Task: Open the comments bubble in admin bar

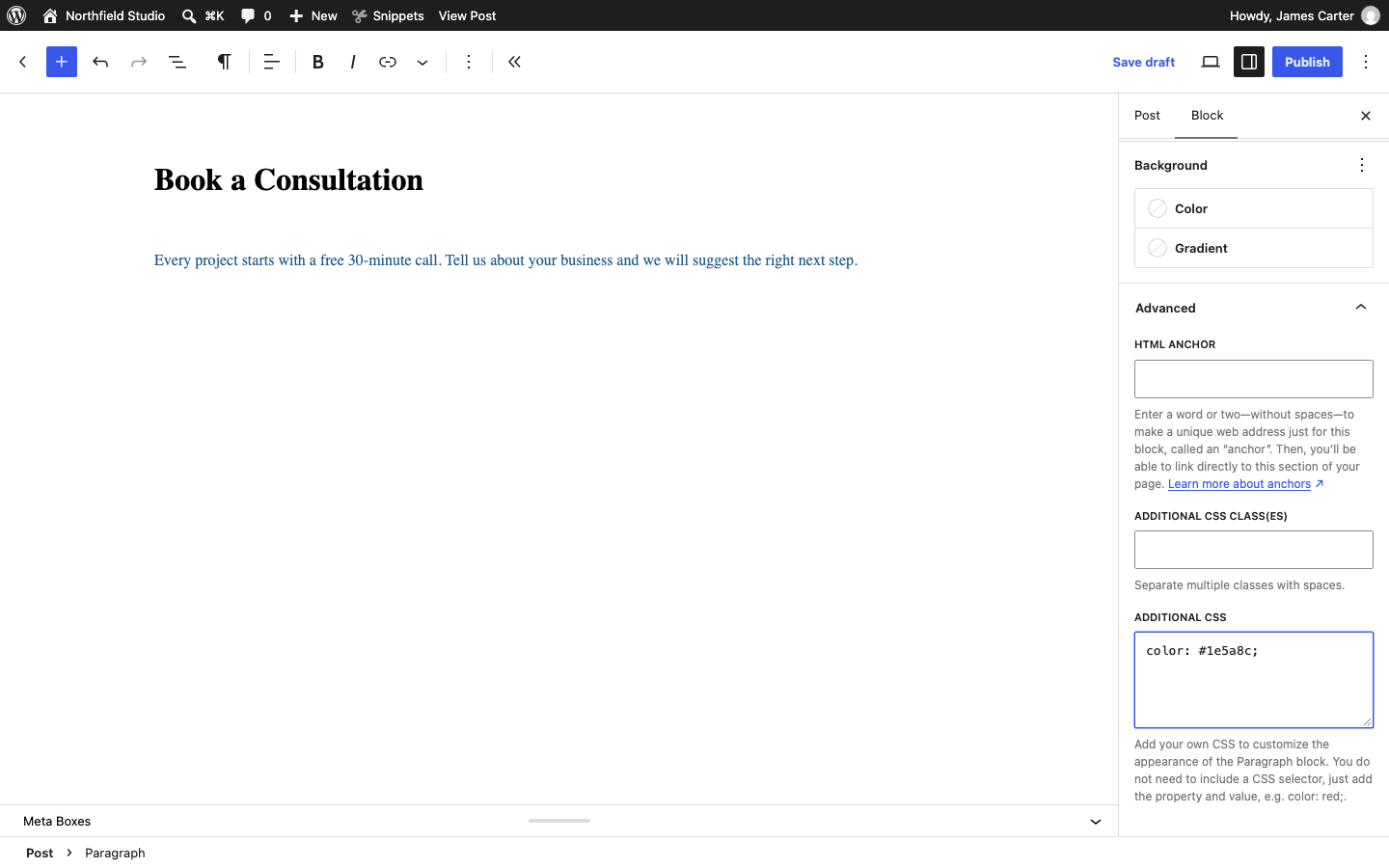Action: click(256, 15)
